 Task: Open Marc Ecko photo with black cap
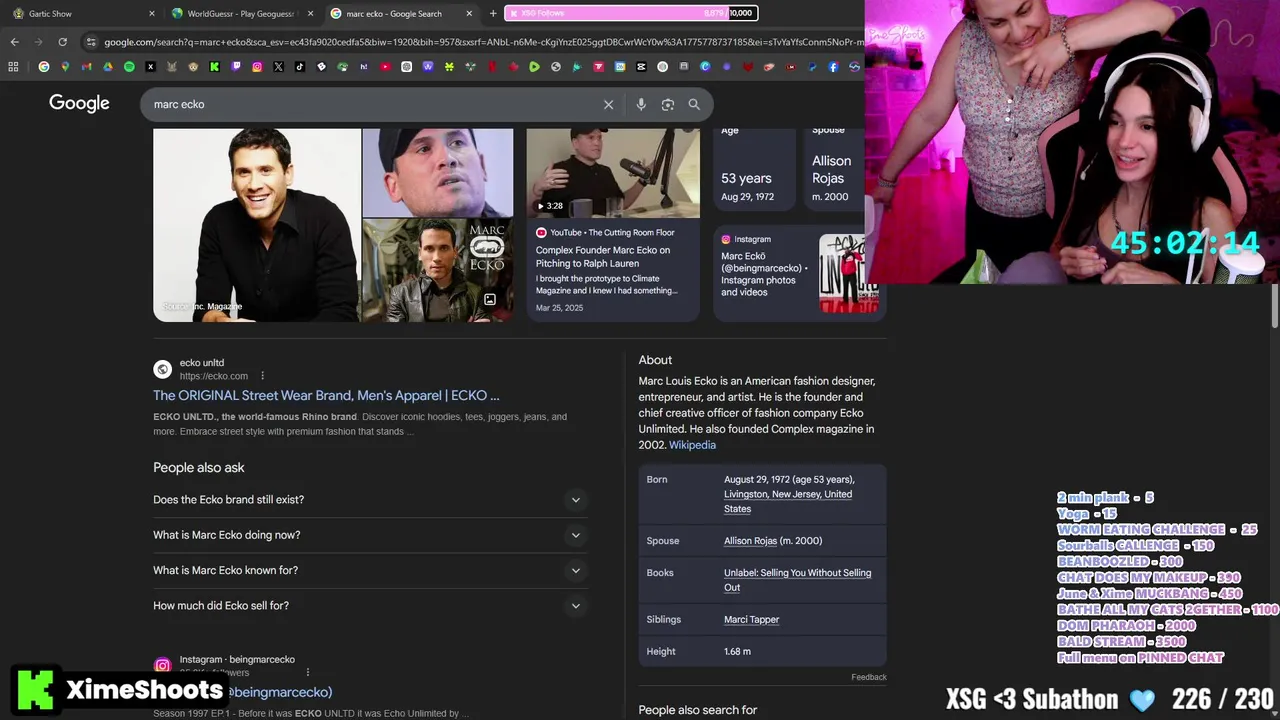(x=437, y=172)
